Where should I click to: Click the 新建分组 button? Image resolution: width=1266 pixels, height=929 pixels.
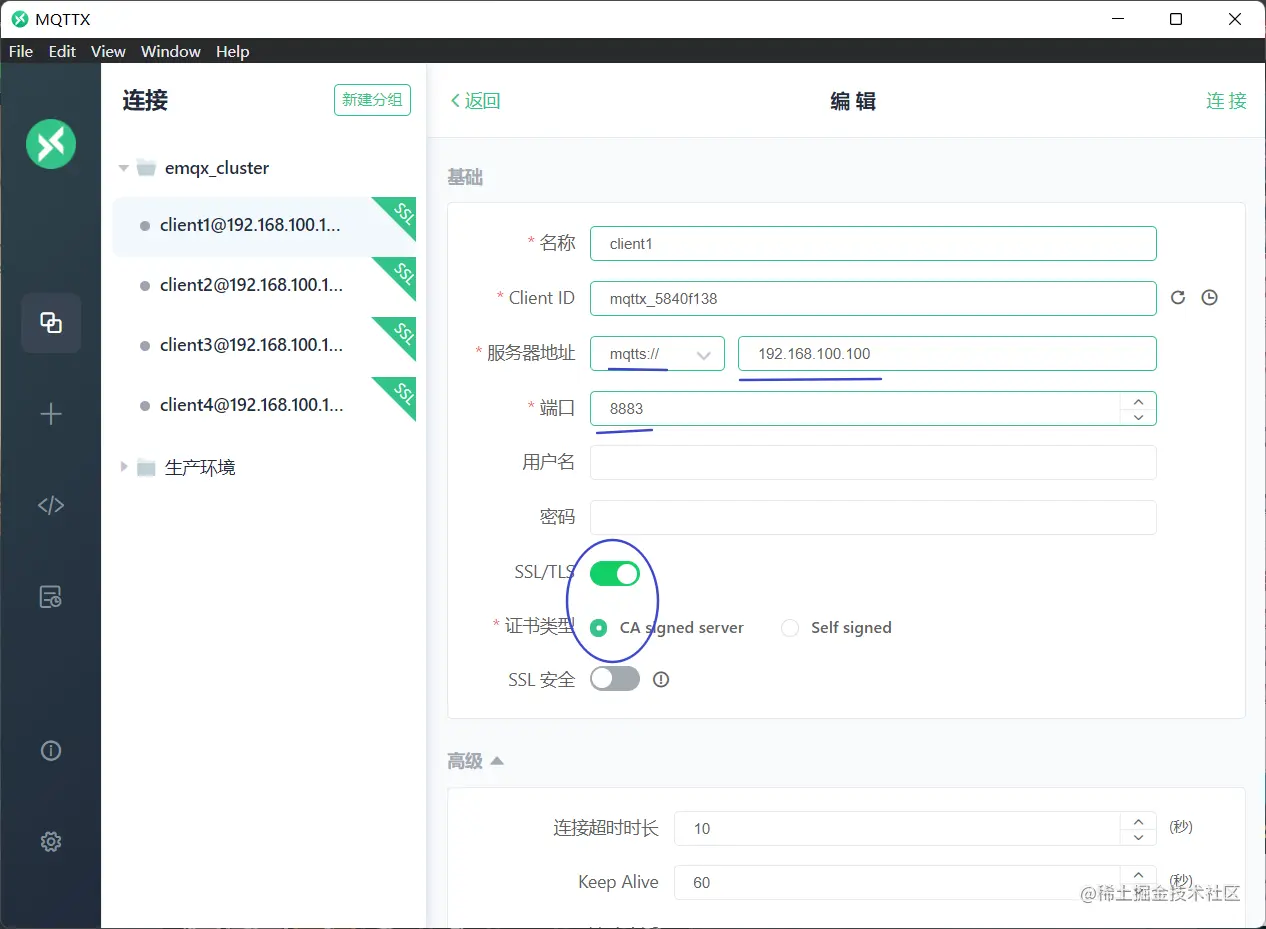[372, 100]
